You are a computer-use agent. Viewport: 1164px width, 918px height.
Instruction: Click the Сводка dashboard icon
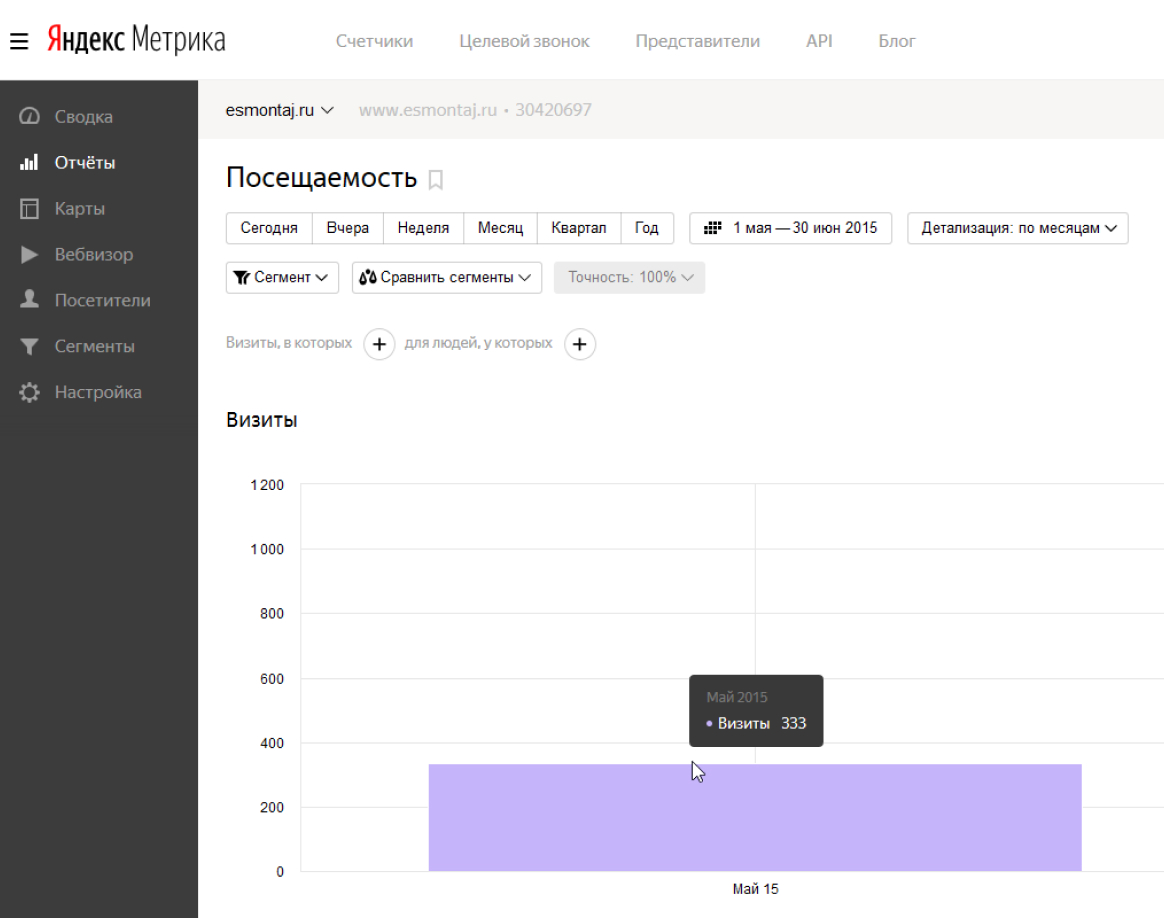coord(29,117)
